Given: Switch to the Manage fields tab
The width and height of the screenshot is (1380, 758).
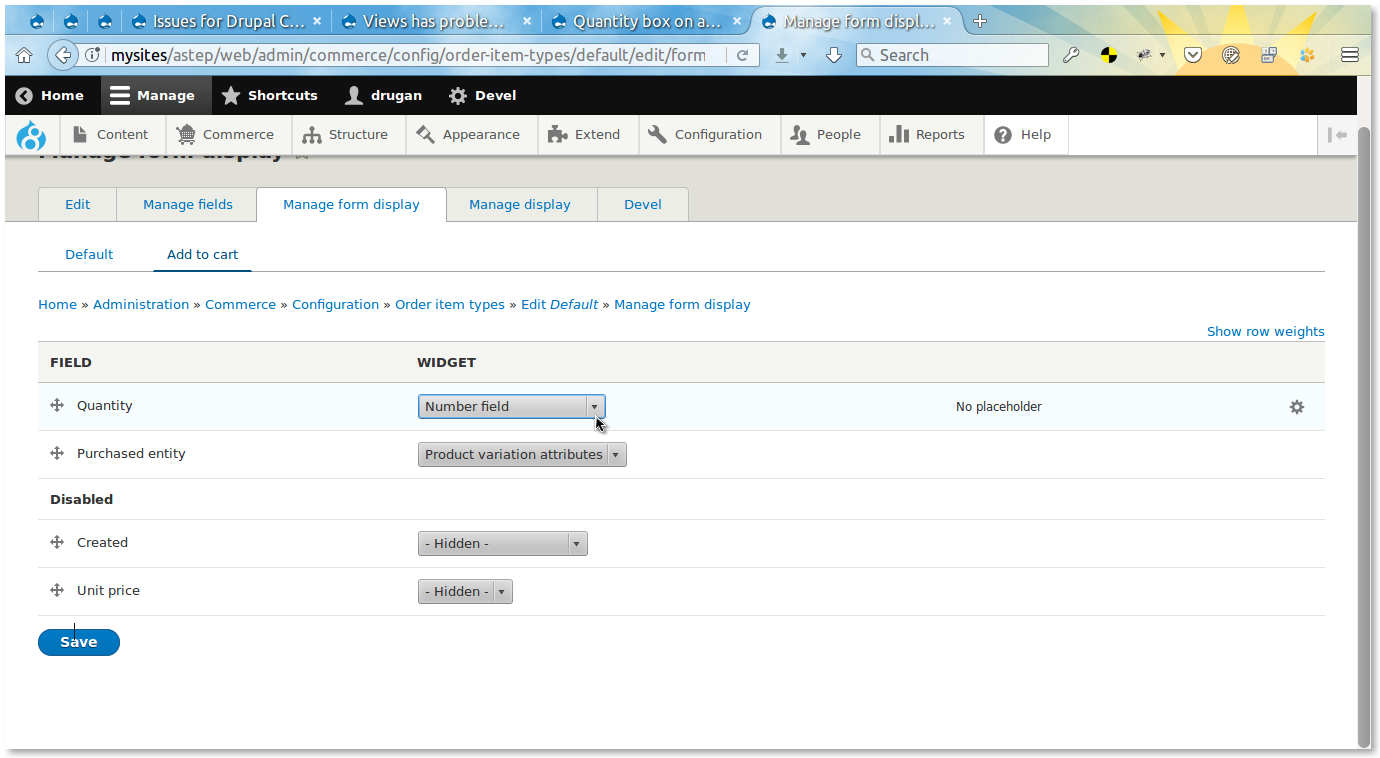Looking at the screenshot, I should tap(186, 204).
